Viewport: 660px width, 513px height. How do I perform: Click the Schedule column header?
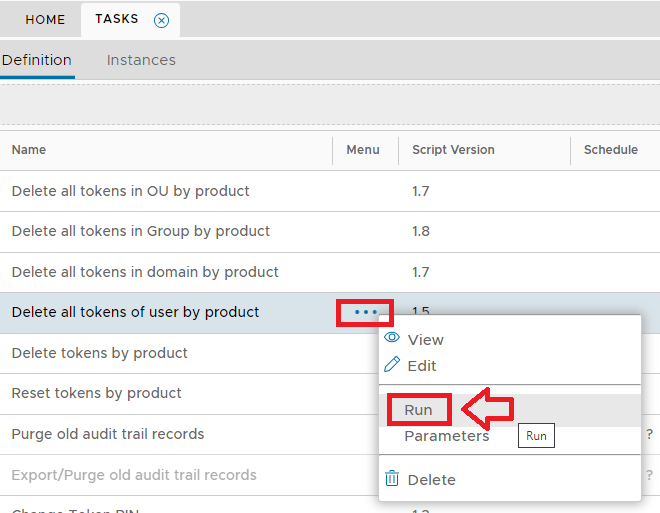(x=610, y=150)
